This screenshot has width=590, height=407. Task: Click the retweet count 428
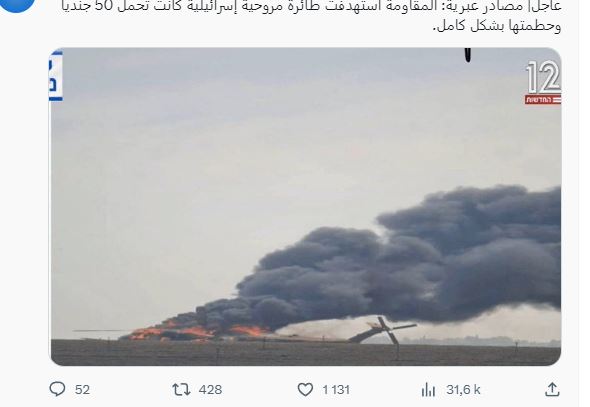[210, 390]
